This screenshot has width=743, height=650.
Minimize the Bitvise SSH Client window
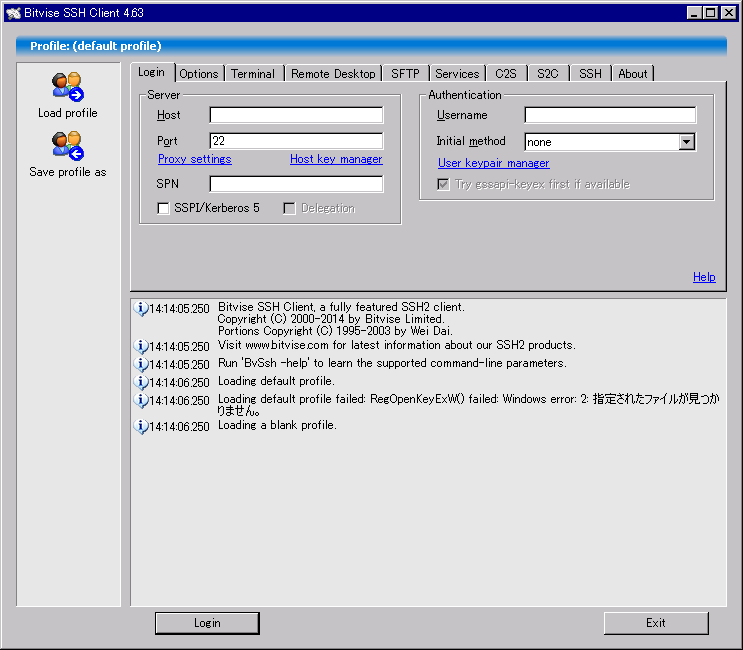[694, 13]
